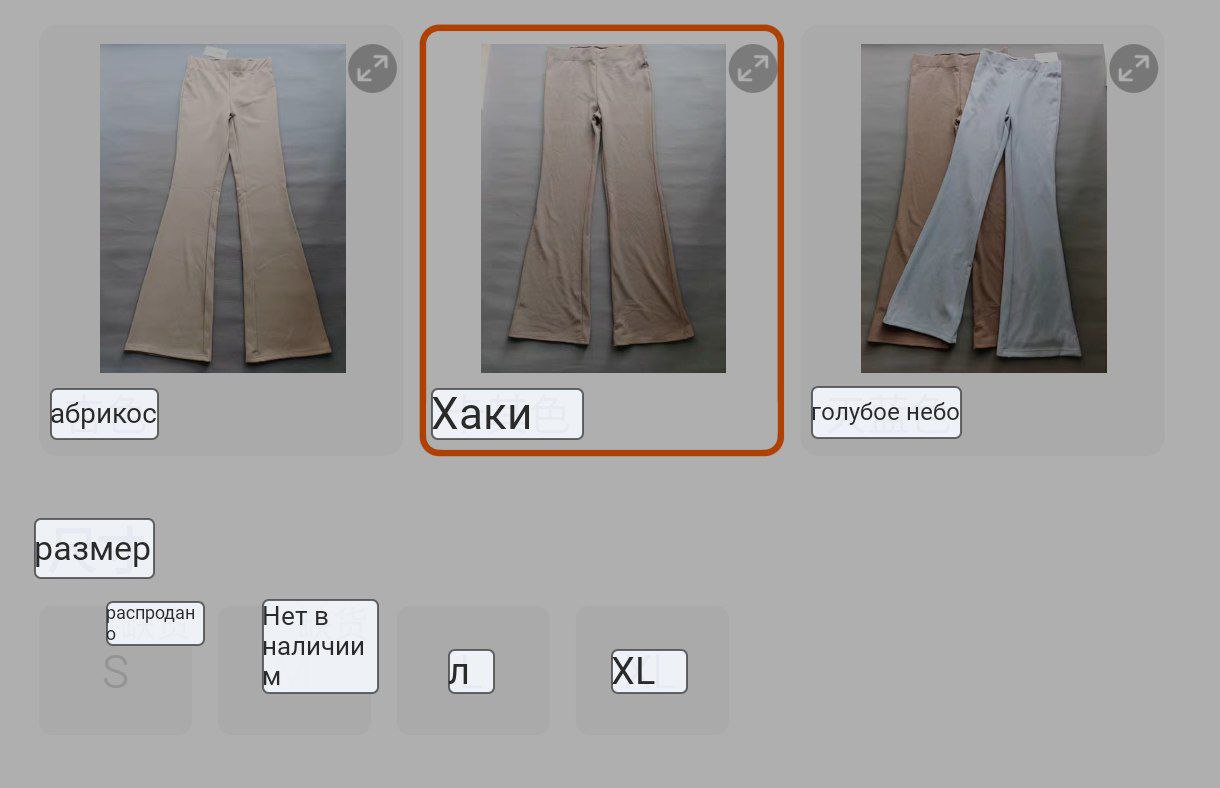Screen dimensions: 1220x788
Task: Select the apricot flared pants thumbnail
Action: pyautogui.click(x=223, y=208)
